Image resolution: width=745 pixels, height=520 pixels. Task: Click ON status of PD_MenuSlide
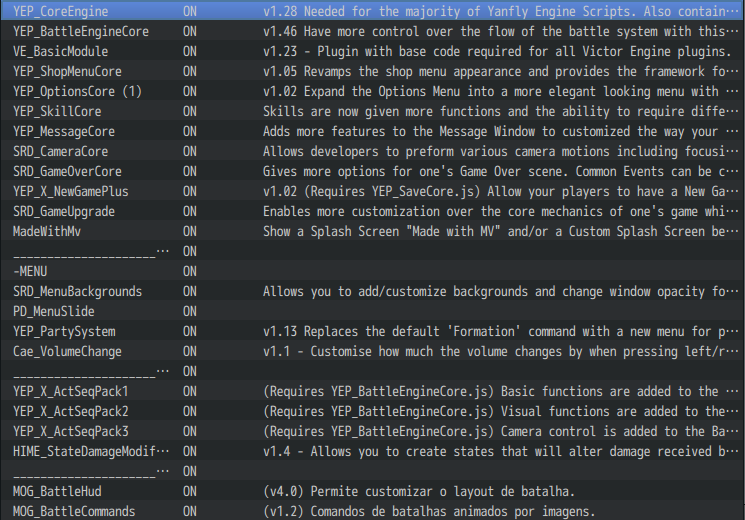[190, 311]
